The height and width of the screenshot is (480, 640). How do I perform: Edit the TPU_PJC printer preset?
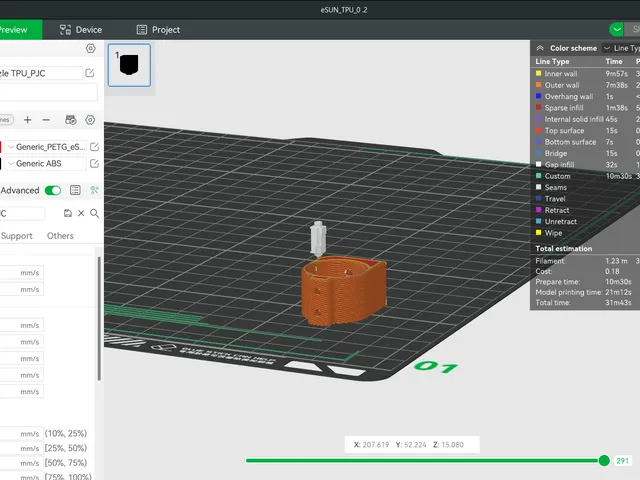pyautogui.click(x=90, y=73)
